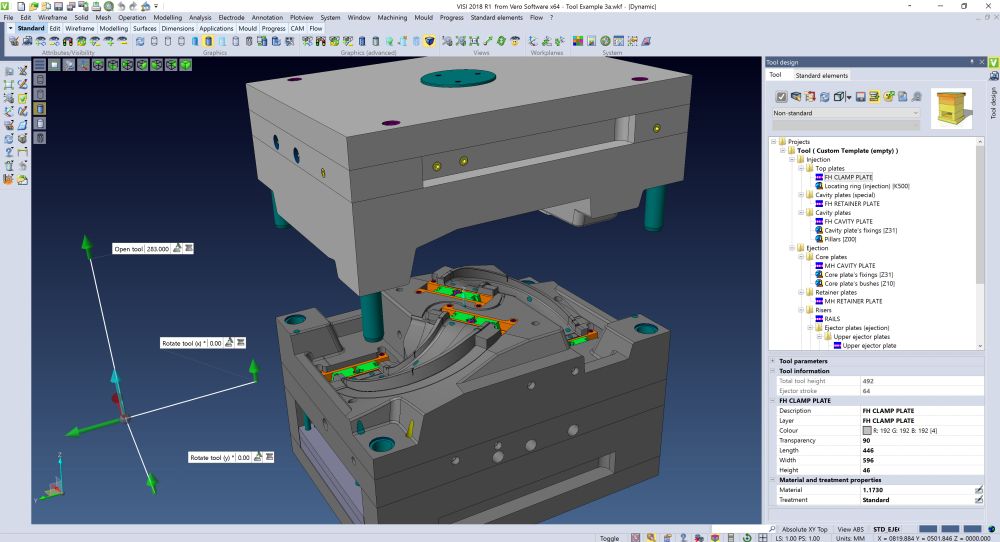Click the grey Colour swatch for FH CLAMP PLATE

867,430
